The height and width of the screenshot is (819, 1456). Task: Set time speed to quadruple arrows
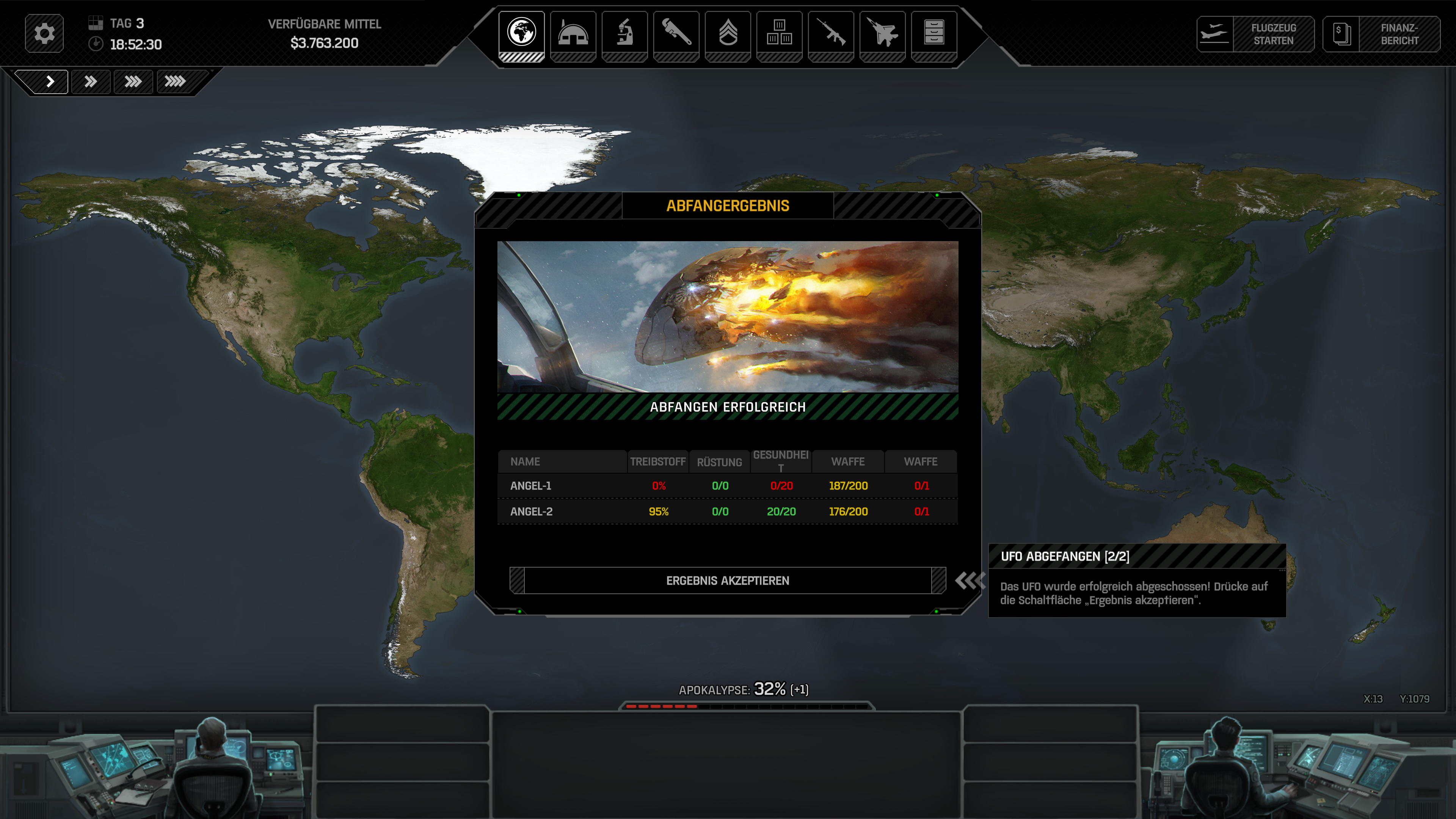[175, 82]
